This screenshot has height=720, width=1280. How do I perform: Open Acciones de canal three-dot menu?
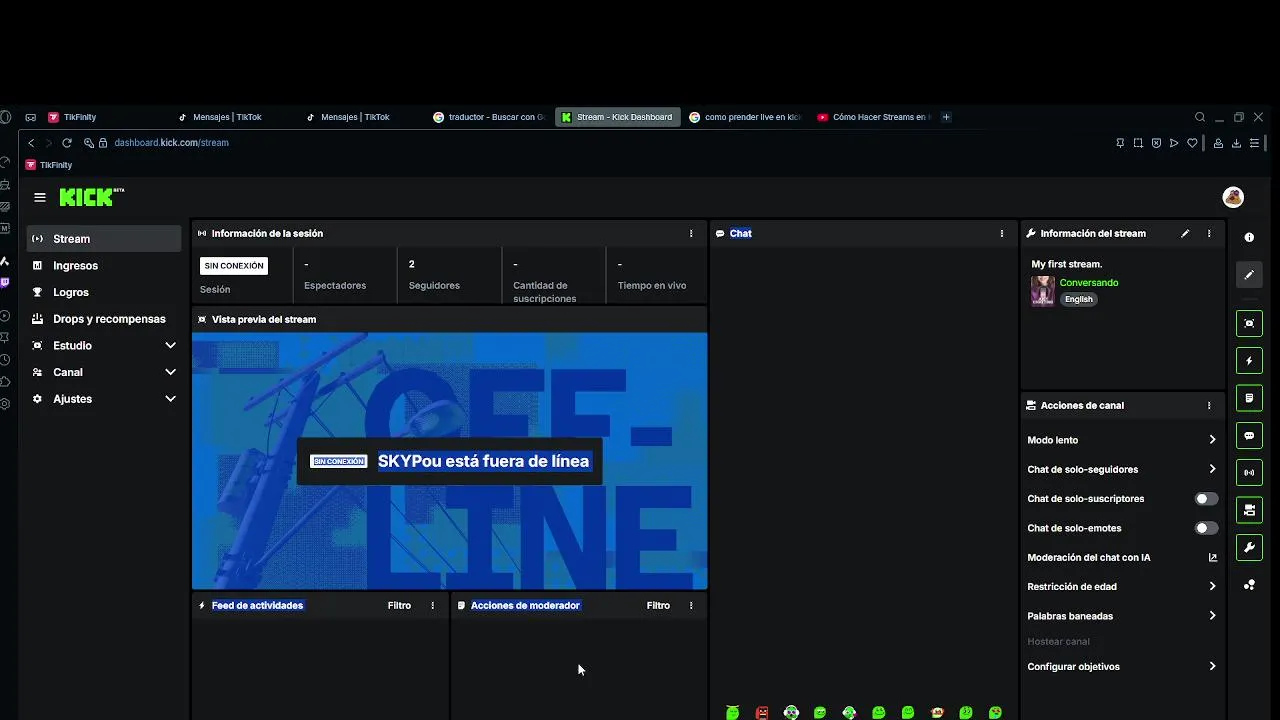click(1209, 405)
